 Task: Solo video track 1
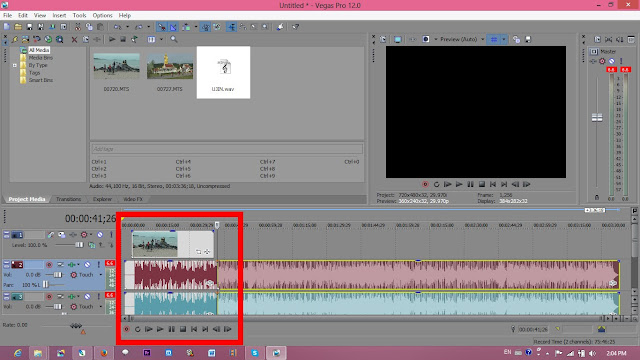pyautogui.click(x=111, y=235)
